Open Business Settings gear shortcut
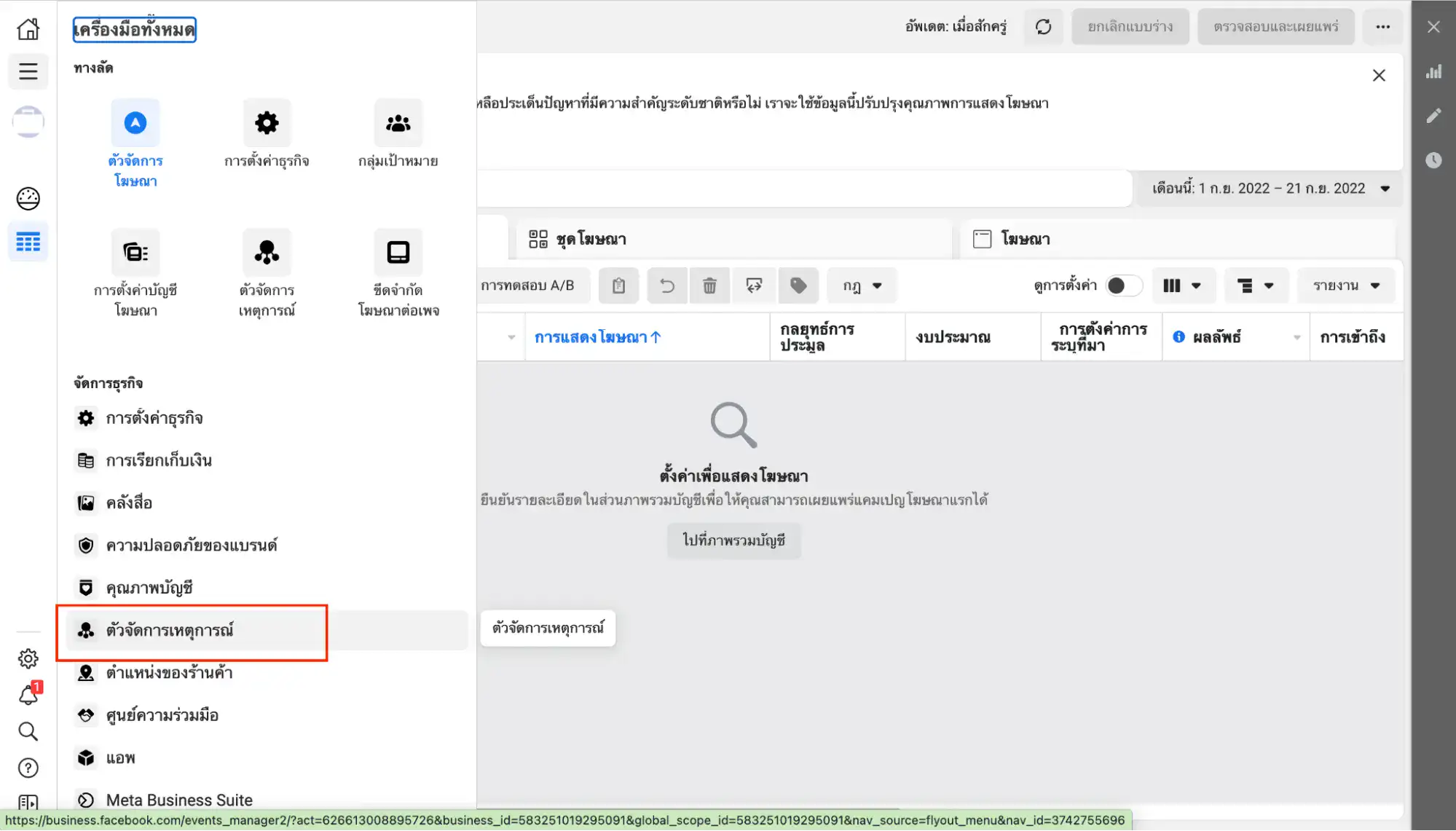Viewport: 1456px width, 831px height. (x=267, y=123)
